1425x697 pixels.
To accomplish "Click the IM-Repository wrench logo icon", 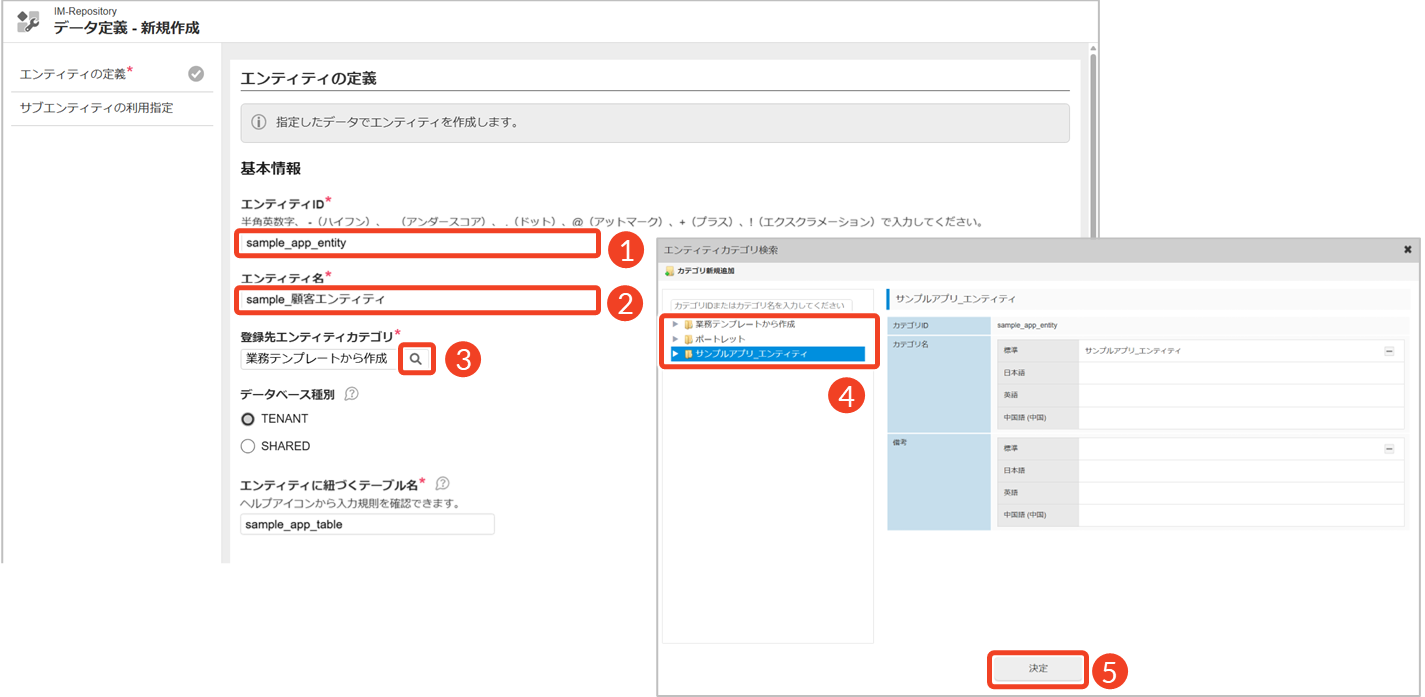I will [x=28, y=21].
